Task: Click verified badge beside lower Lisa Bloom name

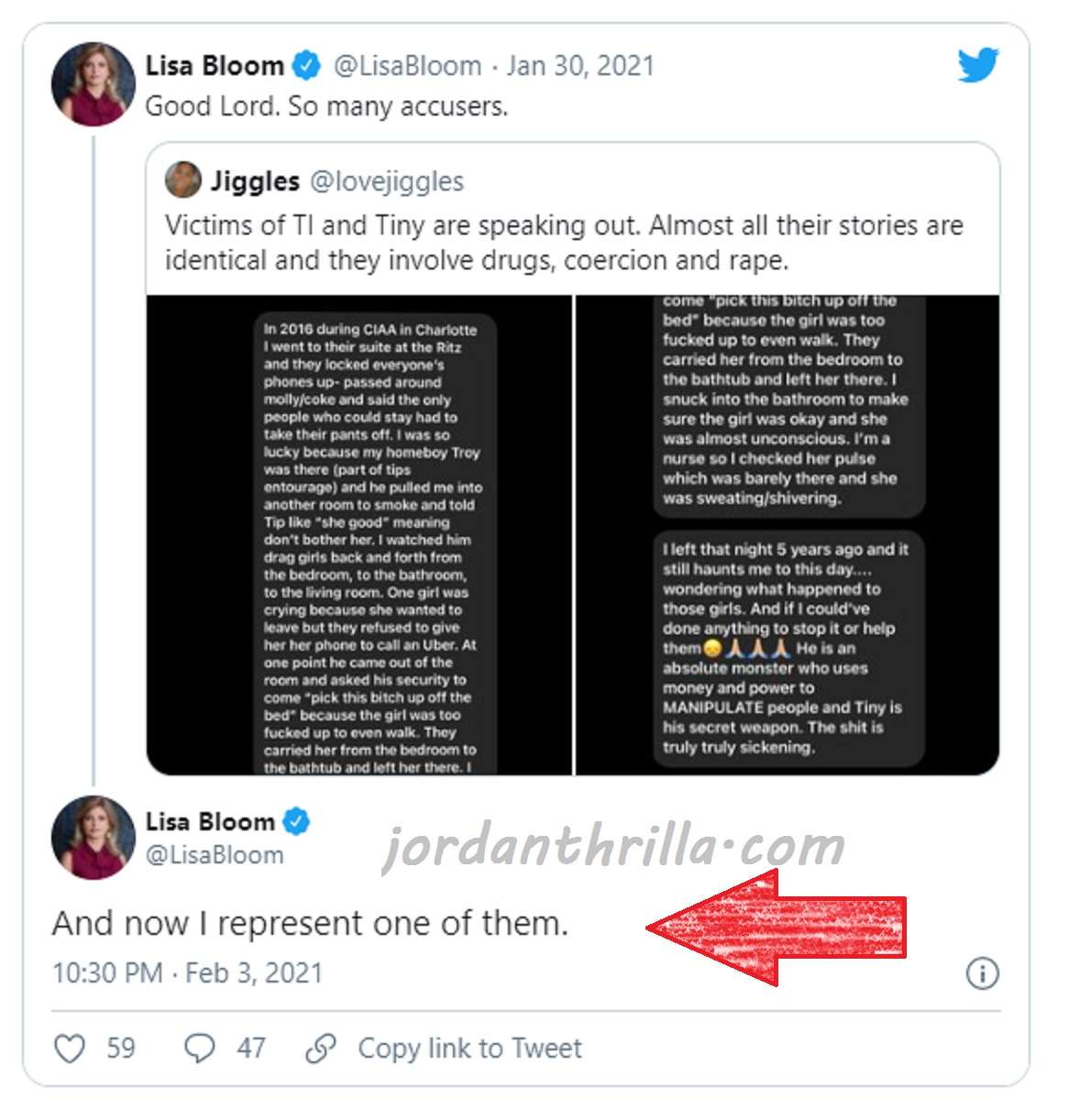Action: [x=295, y=821]
